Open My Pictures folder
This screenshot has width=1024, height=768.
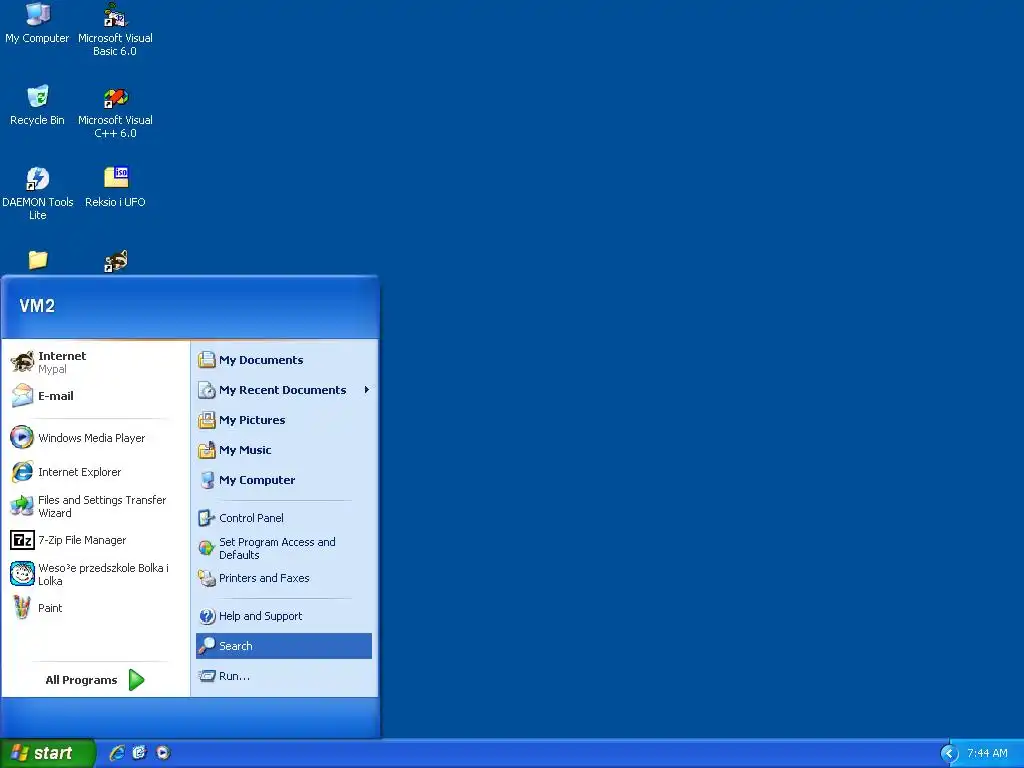283,420
